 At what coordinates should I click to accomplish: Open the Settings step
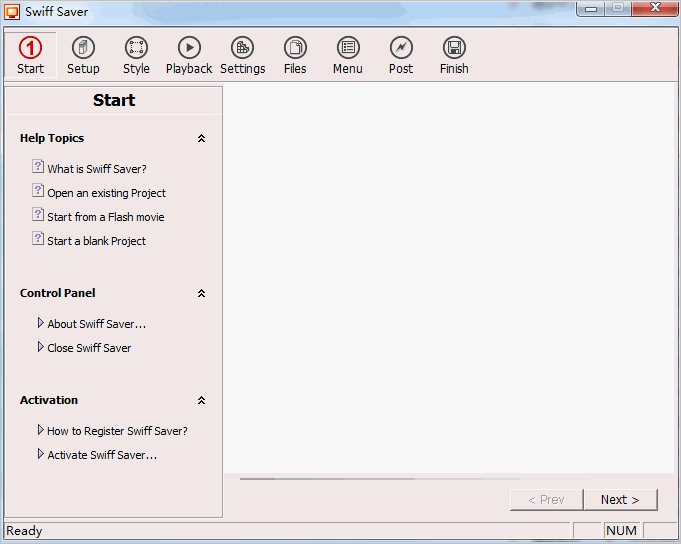coord(242,55)
